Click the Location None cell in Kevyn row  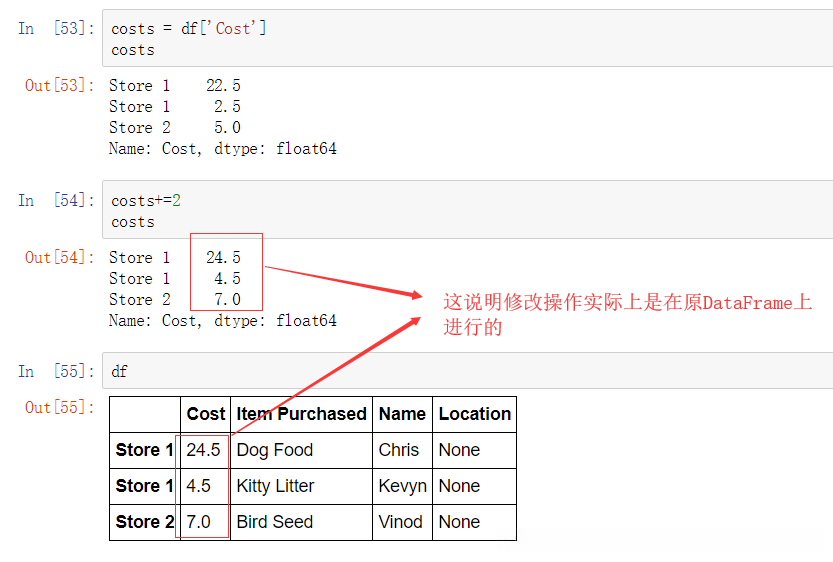(474, 486)
